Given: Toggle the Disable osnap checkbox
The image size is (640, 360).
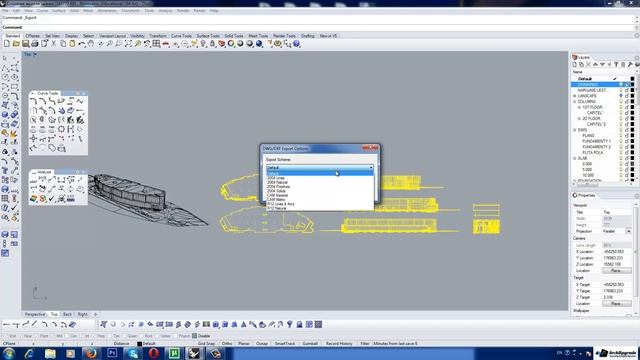Looking at the screenshot, I should [x=194, y=336].
